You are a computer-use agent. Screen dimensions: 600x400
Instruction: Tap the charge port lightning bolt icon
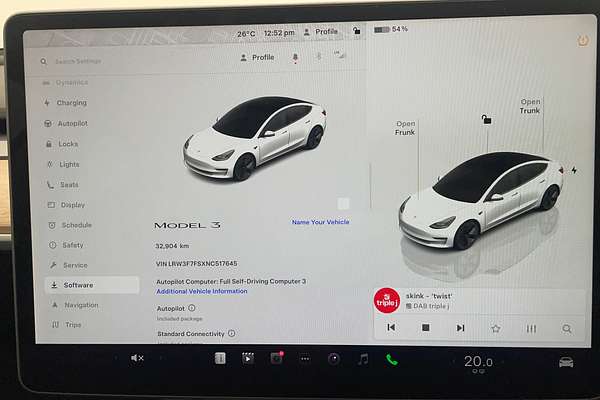point(574,170)
